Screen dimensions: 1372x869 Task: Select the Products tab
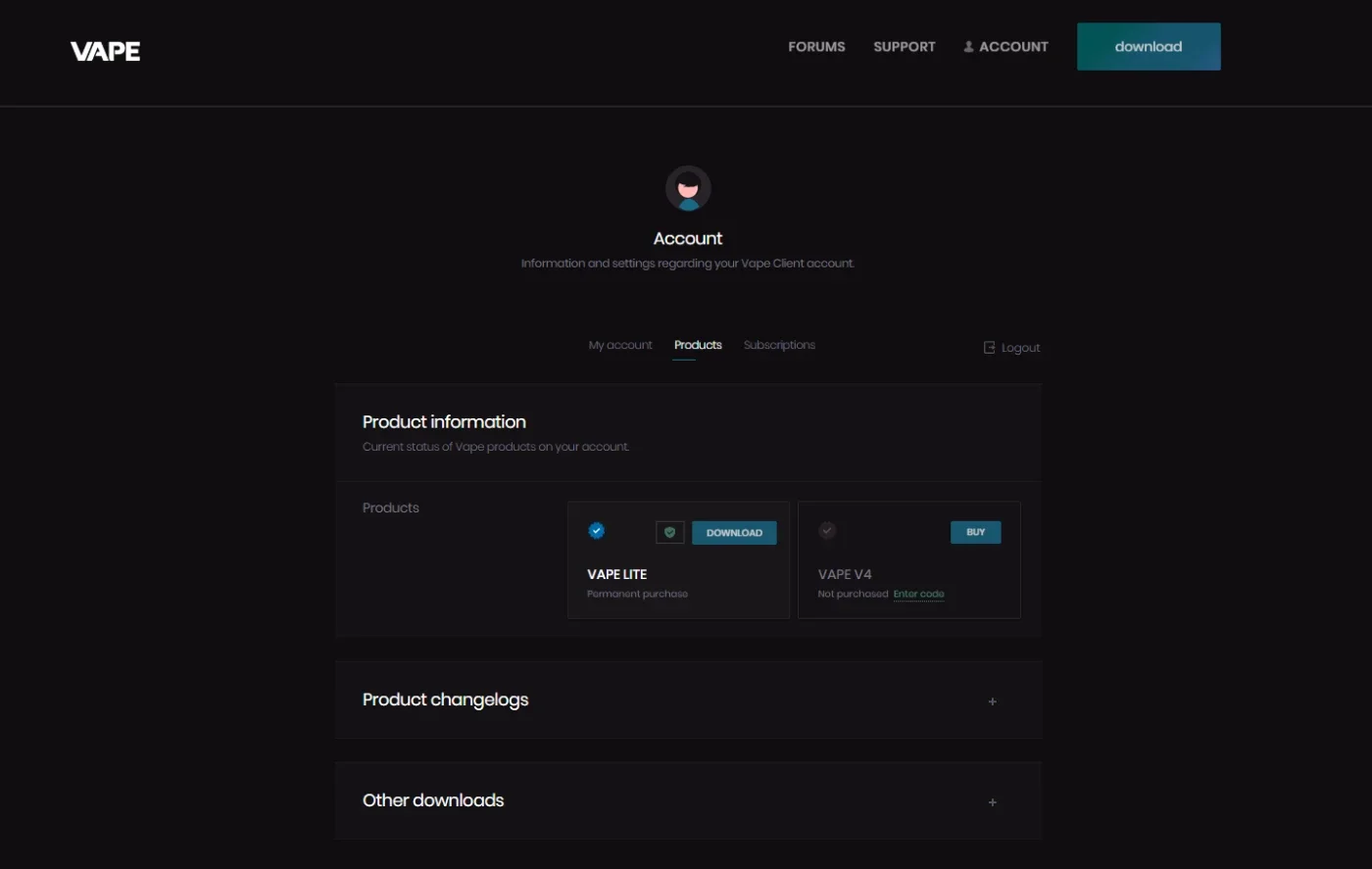[x=698, y=345]
